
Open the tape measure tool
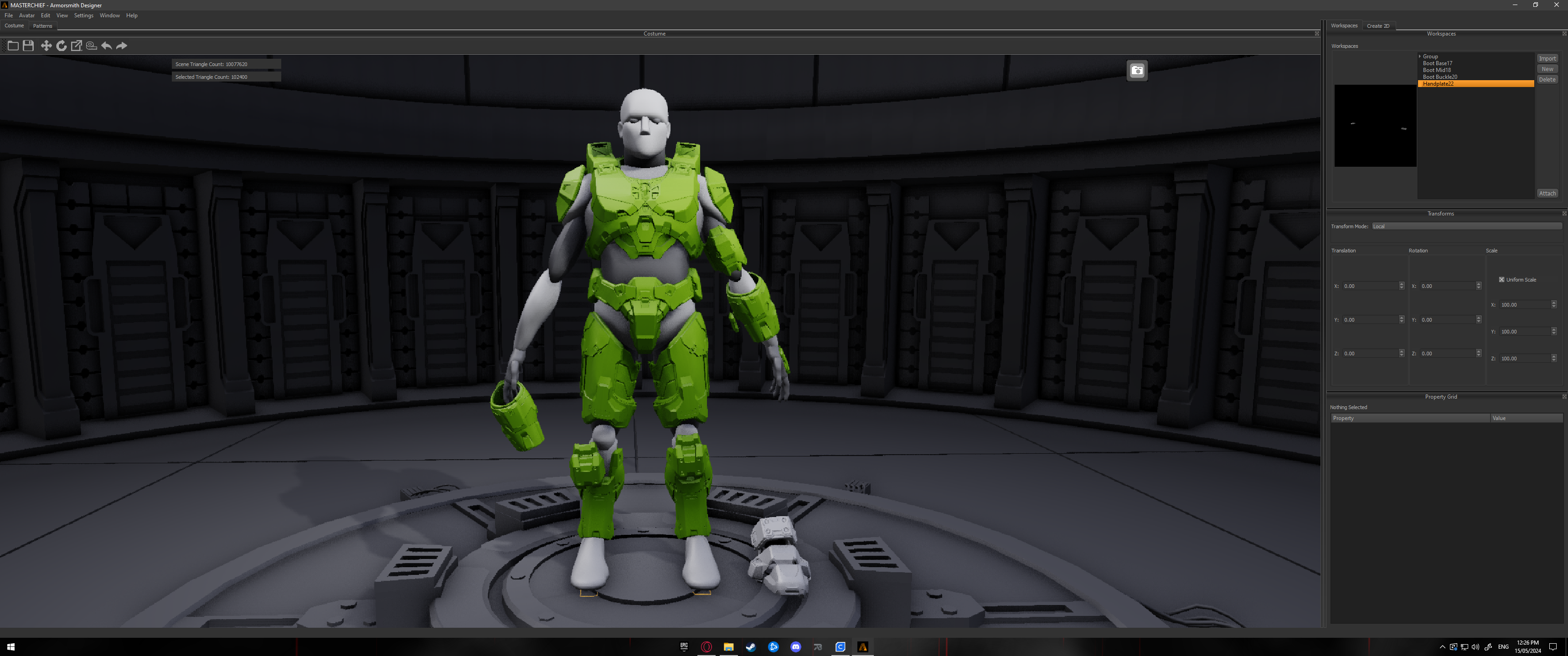point(91,46)
